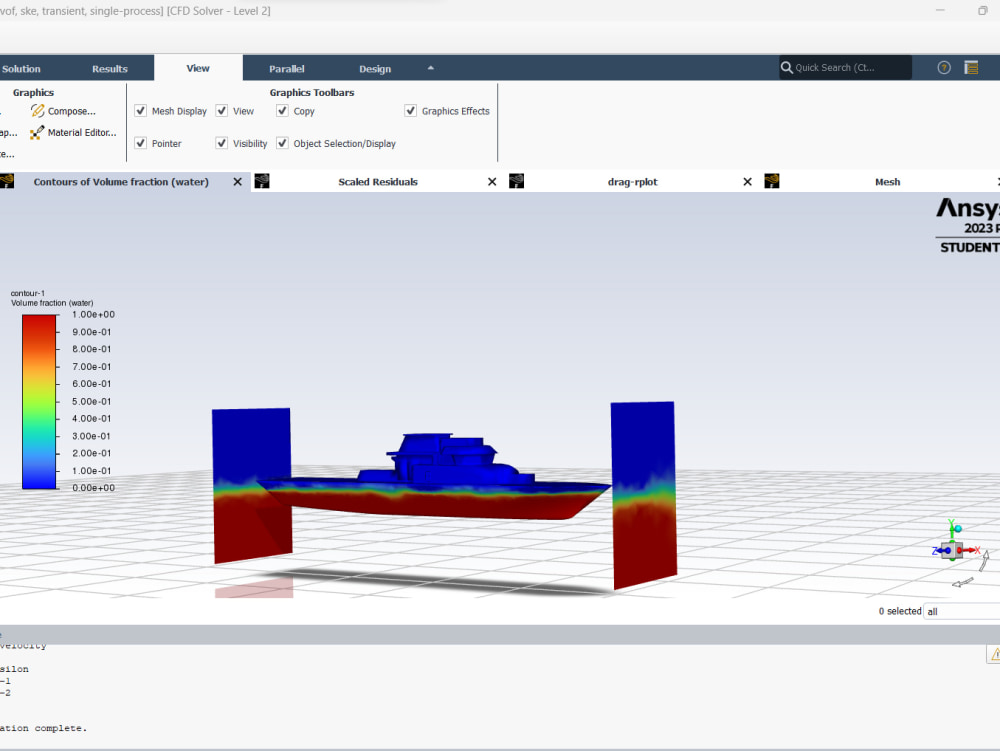Uncheck Graphics Effects toolbar option
Image resolution: width=1000 pixels, height=751 pixels.
click(410, 111)
